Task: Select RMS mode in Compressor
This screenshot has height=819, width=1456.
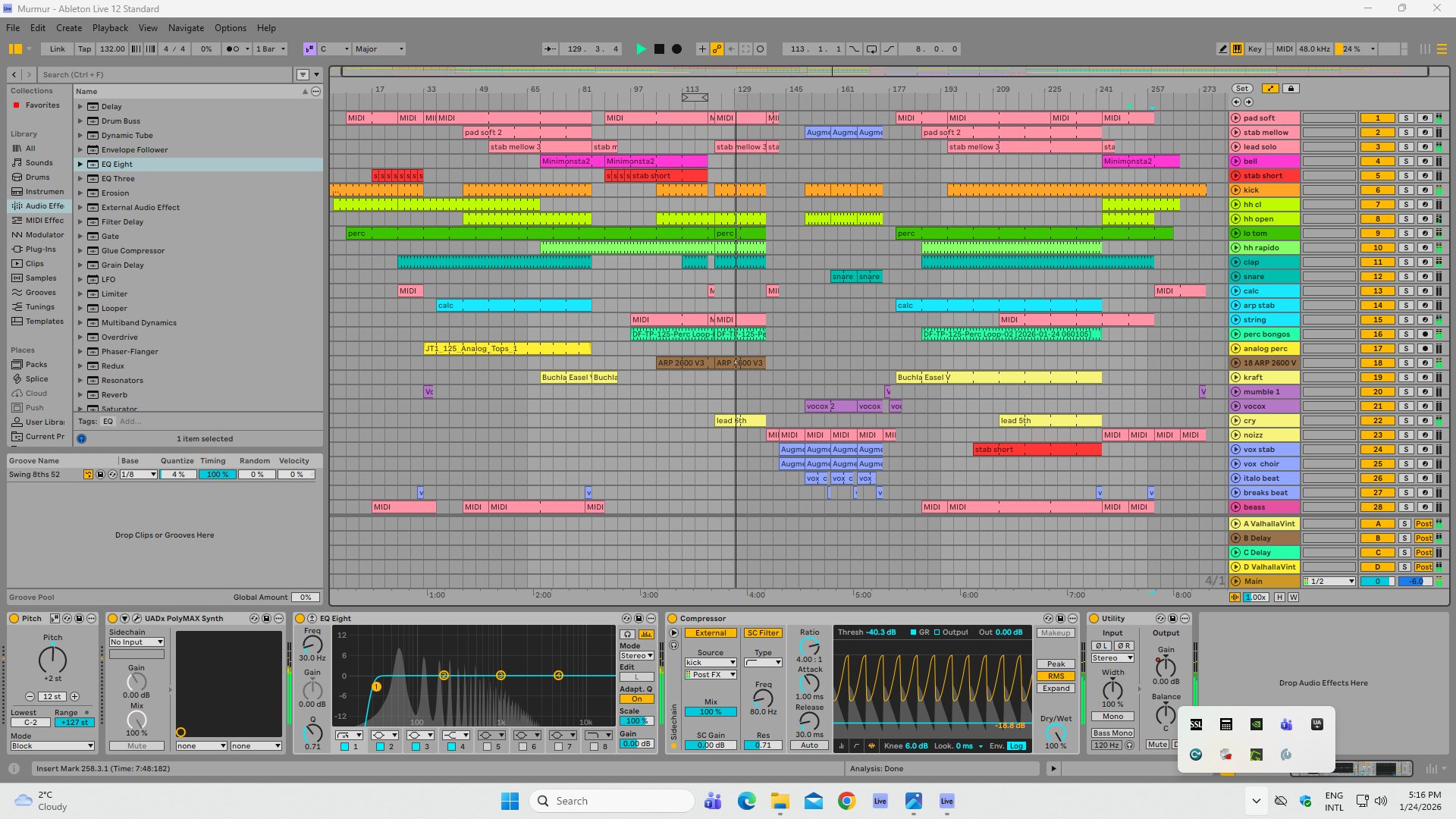Action: coord(1056,676)
